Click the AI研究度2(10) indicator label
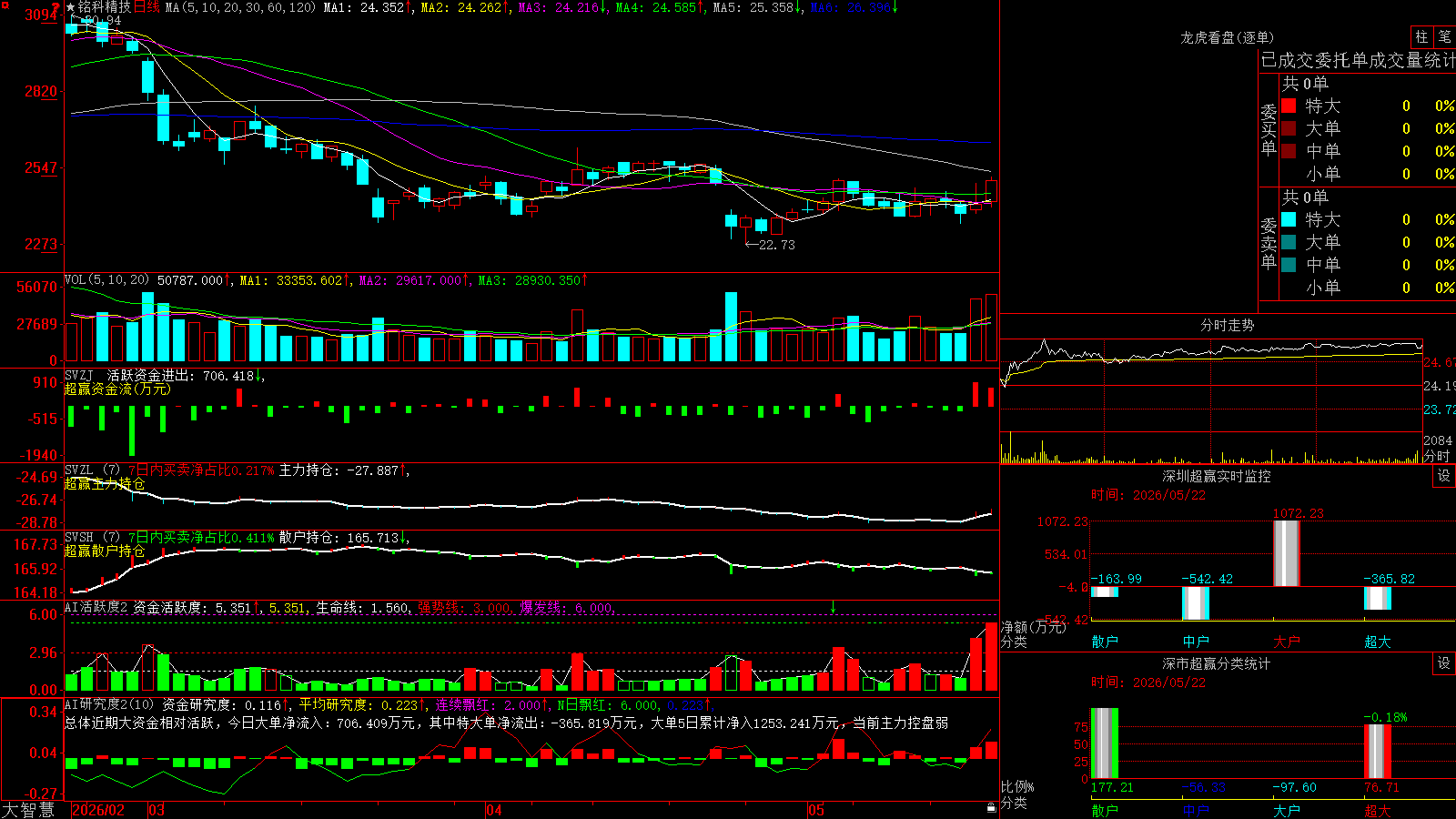 [109, 704]
